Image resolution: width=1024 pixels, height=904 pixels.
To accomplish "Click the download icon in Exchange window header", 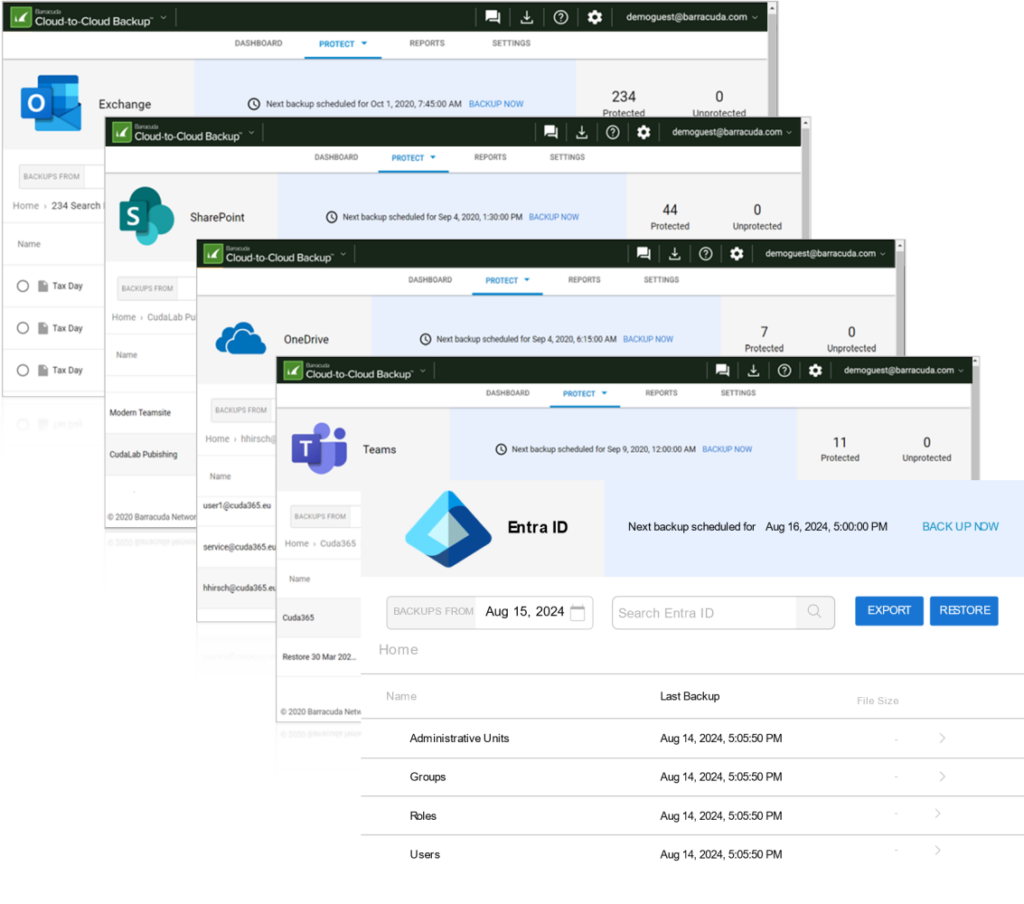I will (x=526, y=18).
